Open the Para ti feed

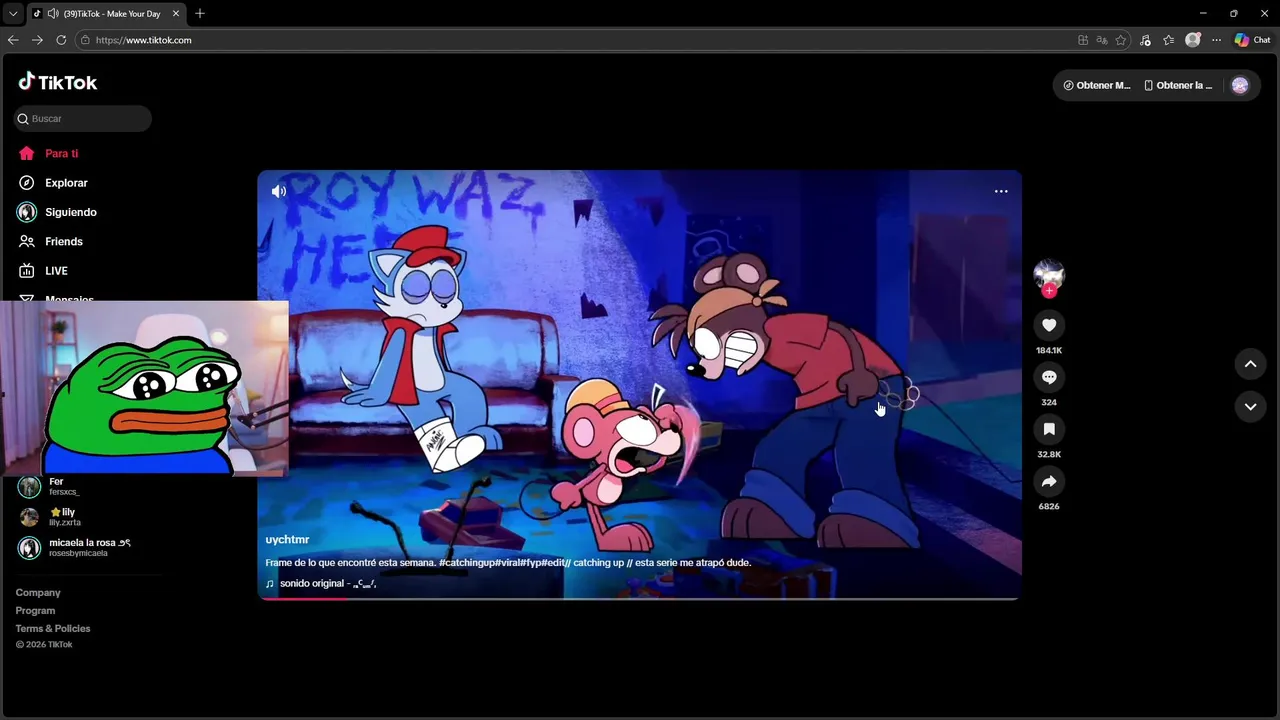click(61, 154)
